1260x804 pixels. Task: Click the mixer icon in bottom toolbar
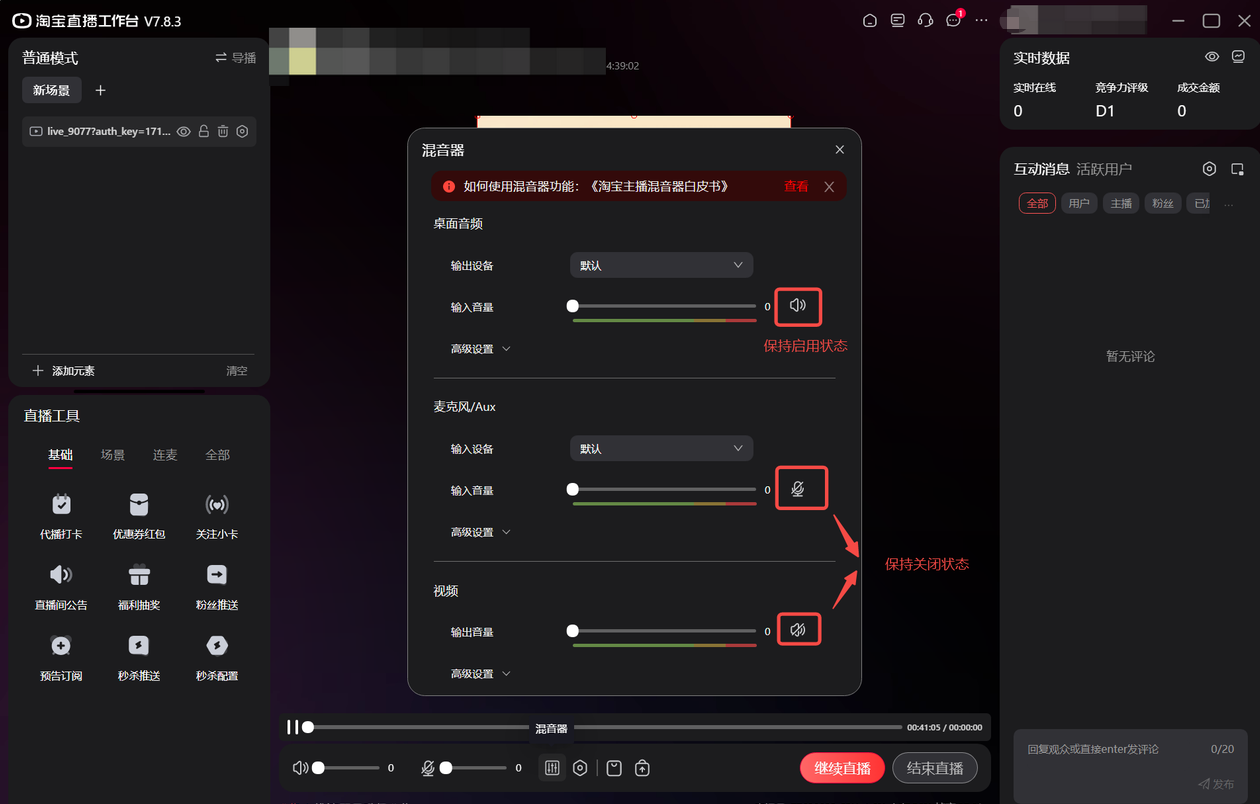click(552, 768)
